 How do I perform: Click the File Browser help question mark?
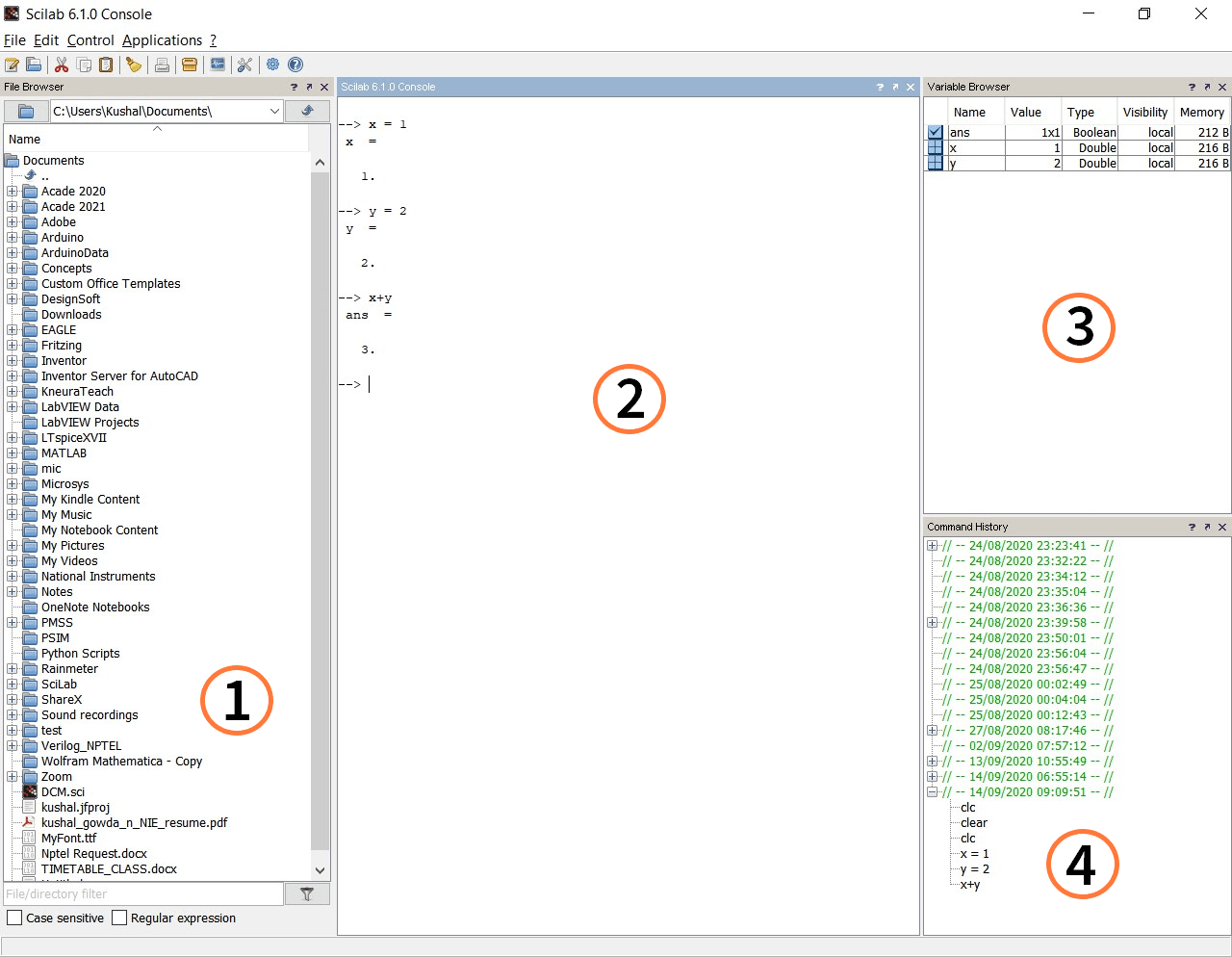click(x=295, y=87)
